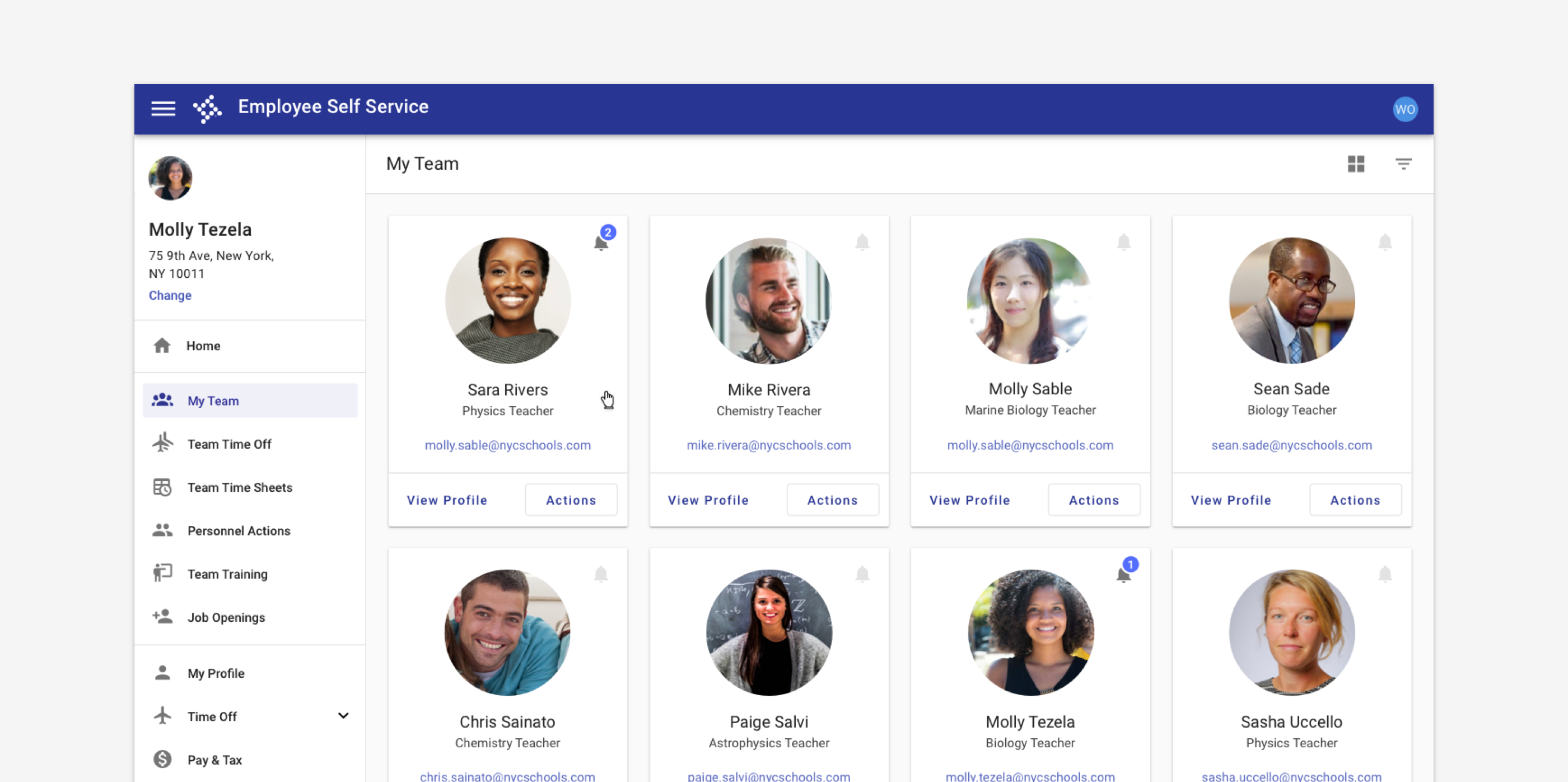Image resolution: width=1568 pixels, height=782 pixels.
Task: Switch to grid view icon
Action: tap(1356, 164)
